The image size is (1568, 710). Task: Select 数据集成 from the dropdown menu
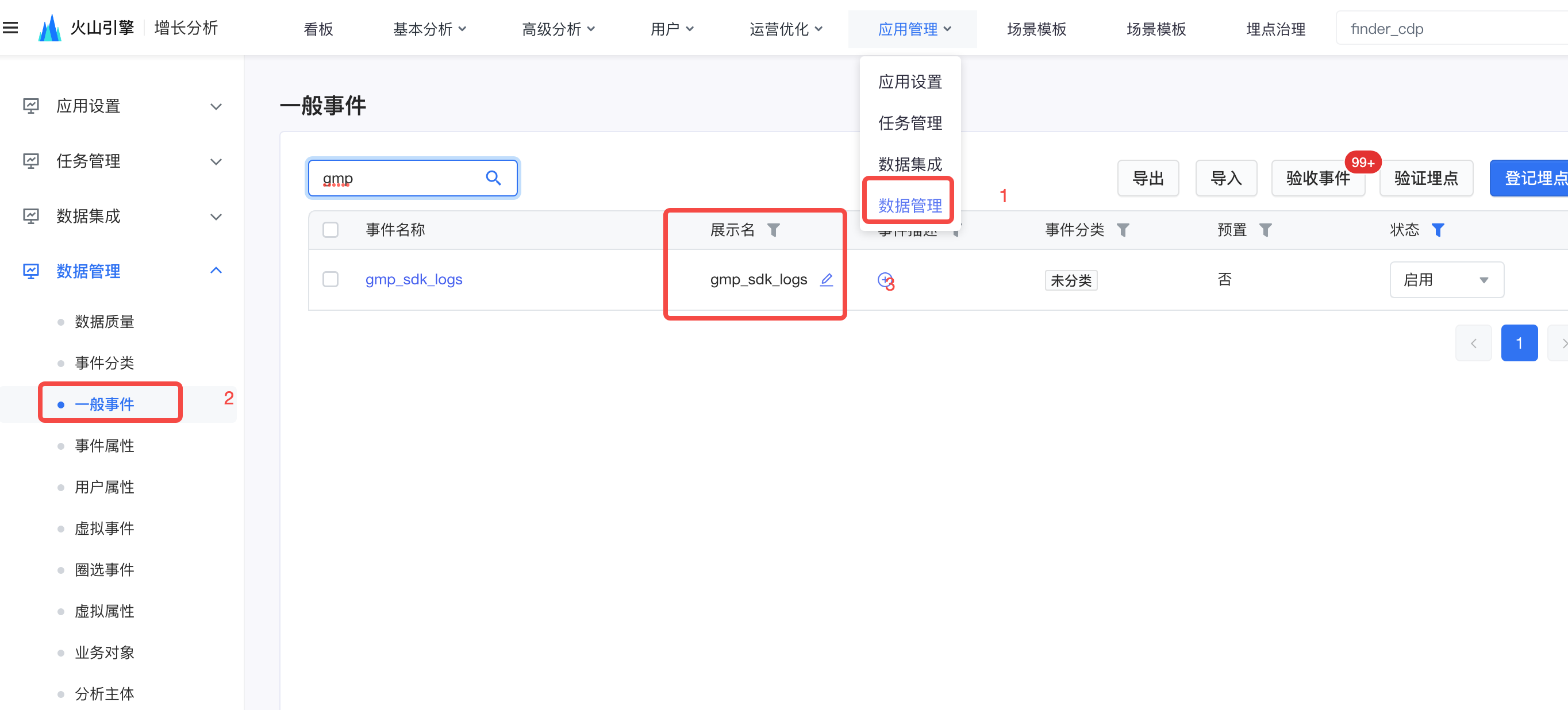click(x=909, y=164)
